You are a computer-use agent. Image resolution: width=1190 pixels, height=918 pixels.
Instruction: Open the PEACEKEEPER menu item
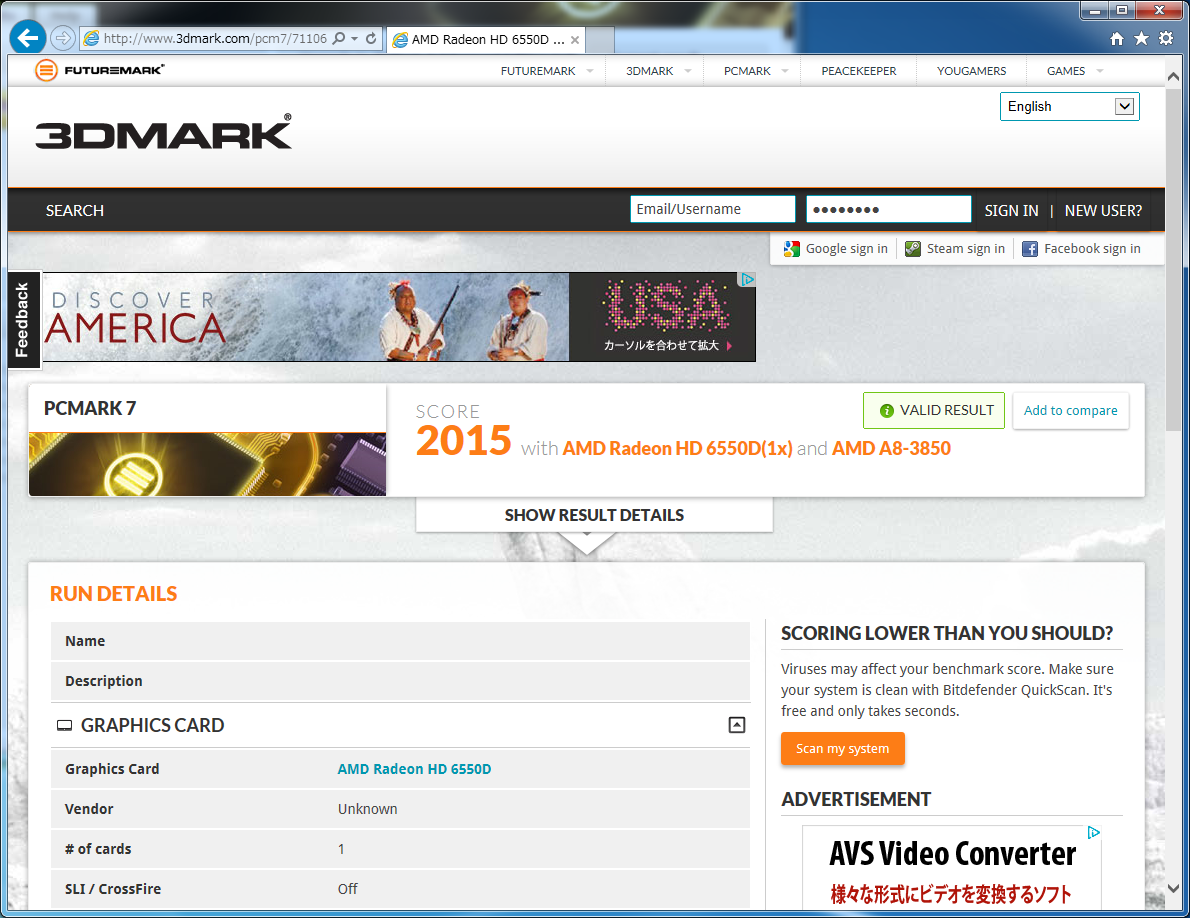pos(858,71)
